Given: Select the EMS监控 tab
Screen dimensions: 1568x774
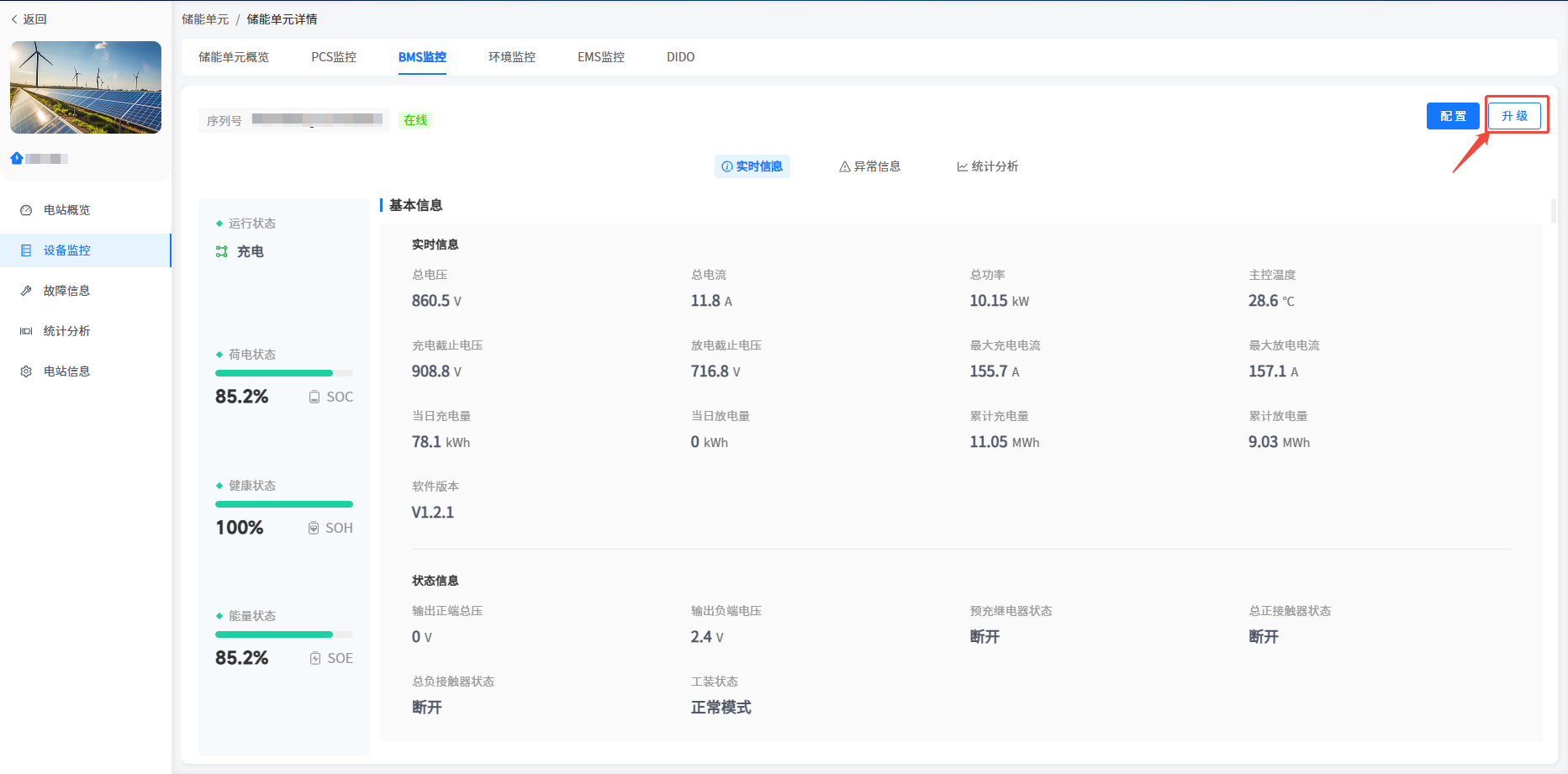Looking at the screenshot, I should tap(600, 57).
